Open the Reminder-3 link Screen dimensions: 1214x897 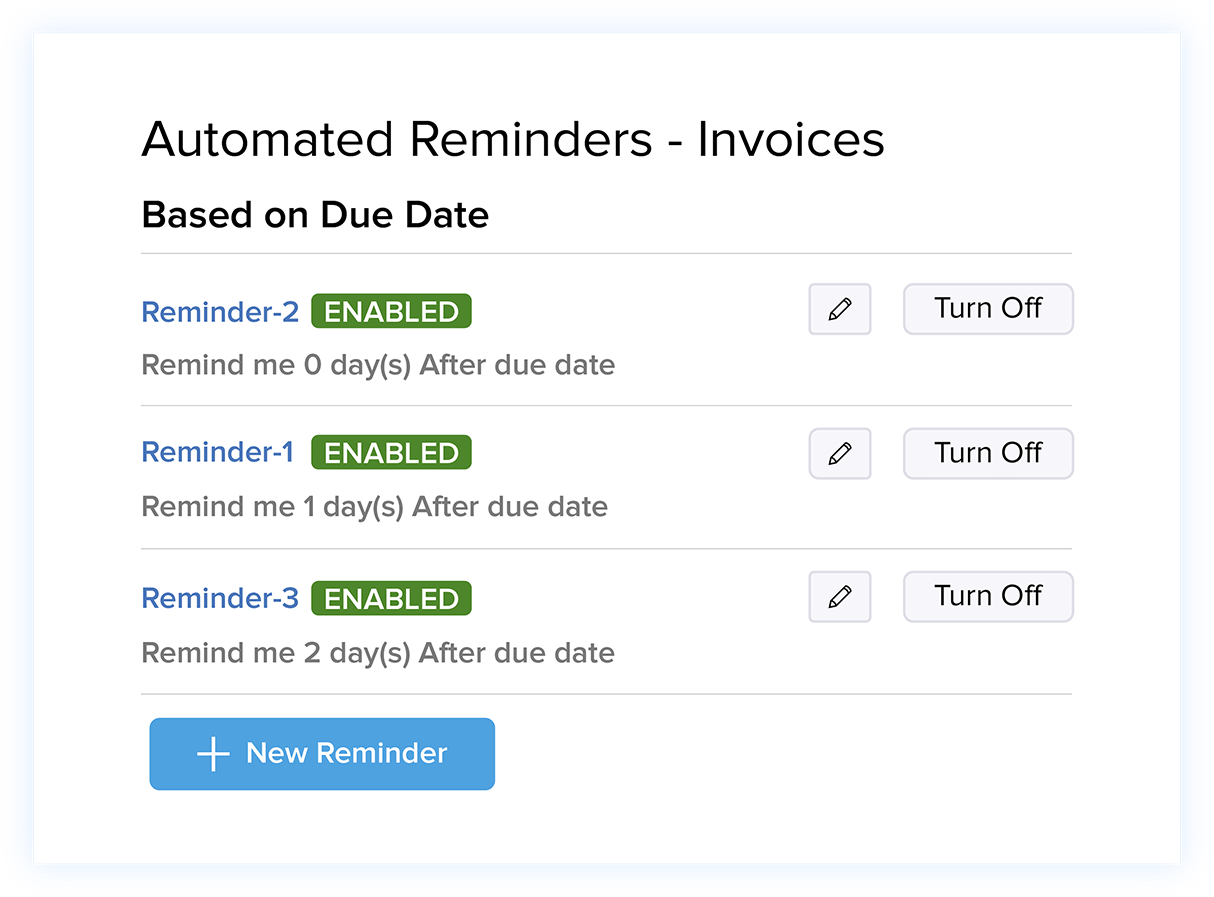point(219,598)
